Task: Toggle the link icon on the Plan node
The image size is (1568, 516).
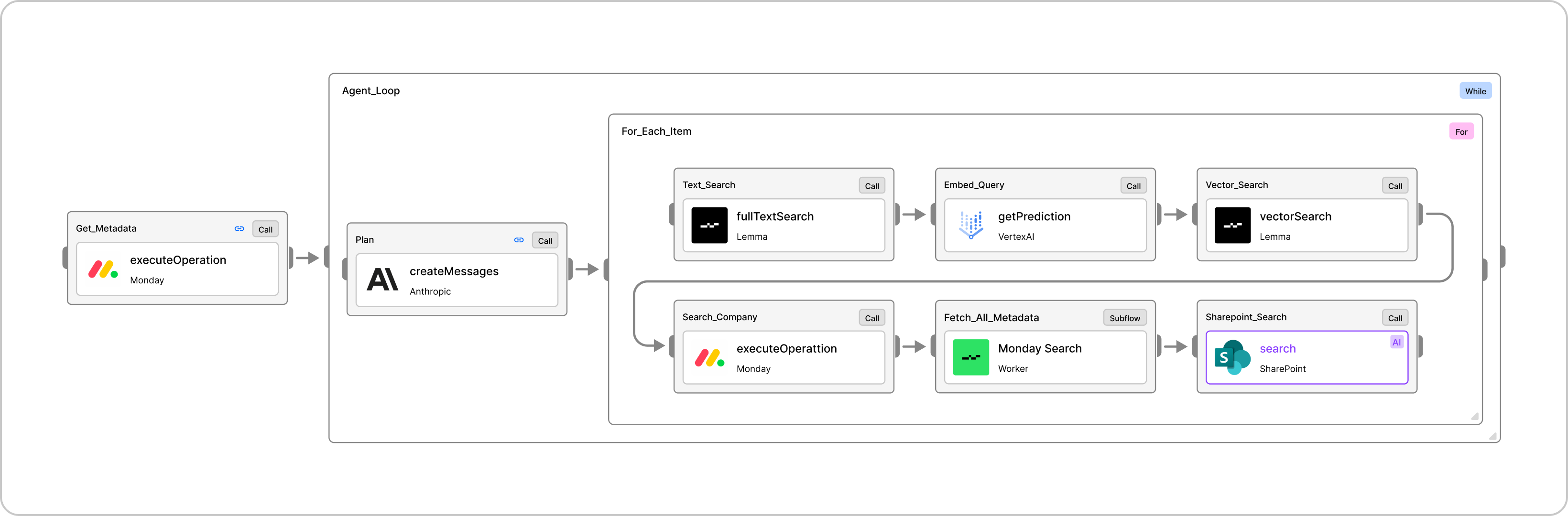Action: [519, 240]
